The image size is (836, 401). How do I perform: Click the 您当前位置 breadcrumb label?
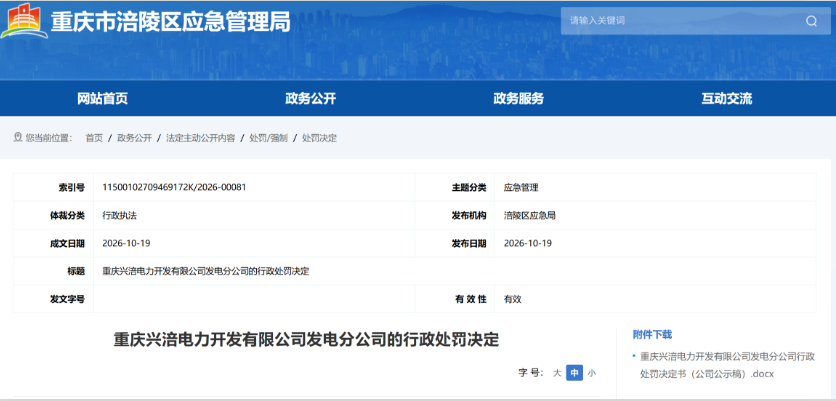[48, 138]
